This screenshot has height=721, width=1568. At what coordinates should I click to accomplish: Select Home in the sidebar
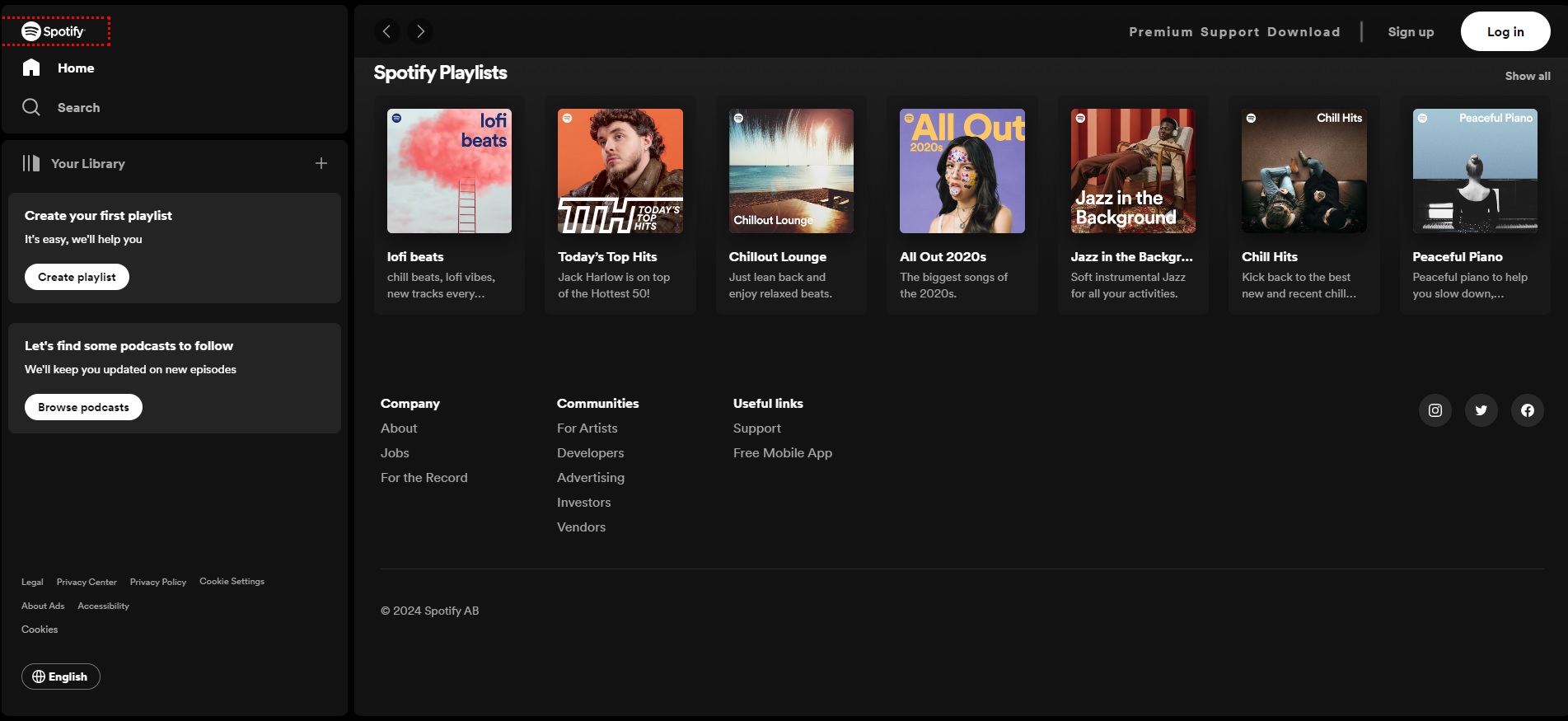click(x=76, y=68)
